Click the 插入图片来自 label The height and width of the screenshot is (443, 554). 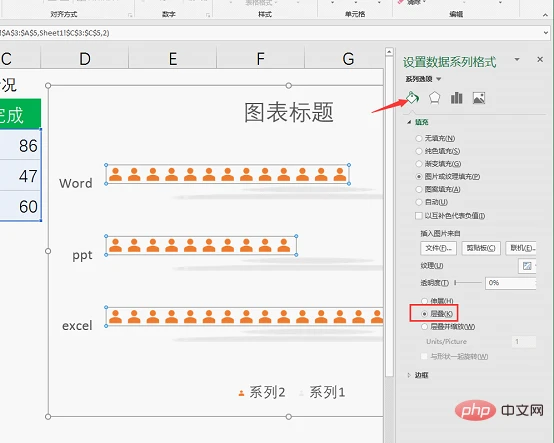pyautogui.click(x=440, y=233)
